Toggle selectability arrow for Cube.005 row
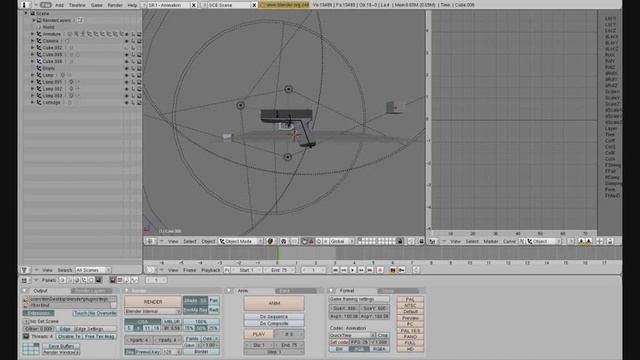The height and width of the screenshot is (360, 640). tap(133, 55)
